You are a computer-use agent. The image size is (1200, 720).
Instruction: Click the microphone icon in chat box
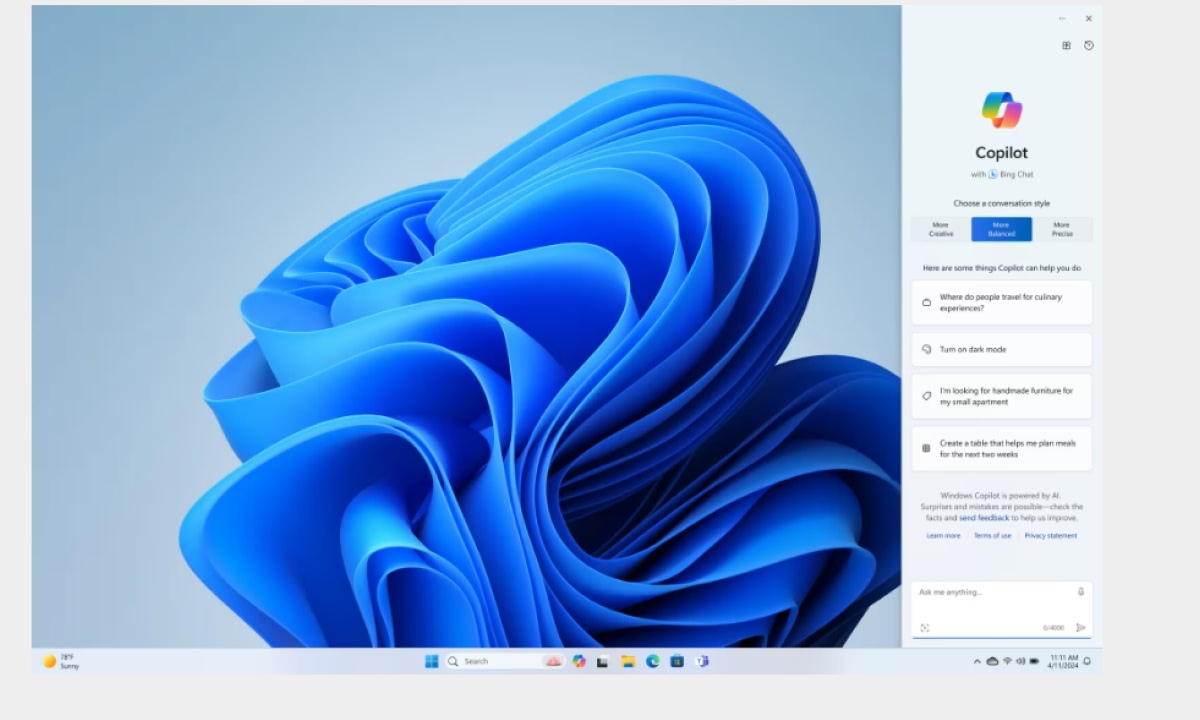pos(1081,592)
